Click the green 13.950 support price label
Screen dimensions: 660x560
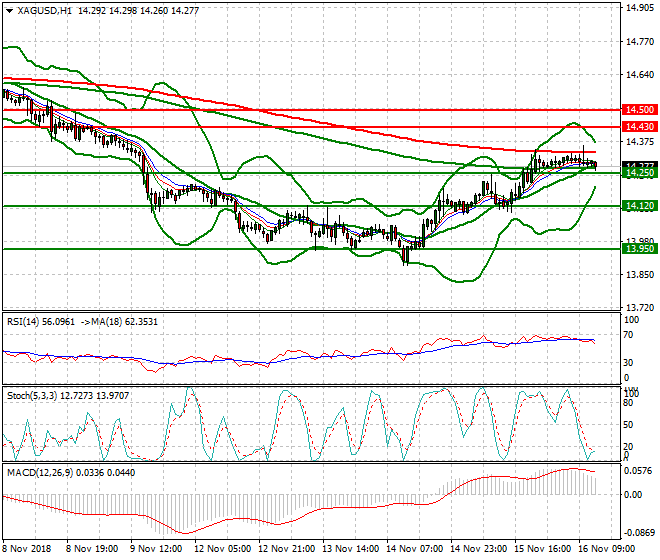pos(639,249)
